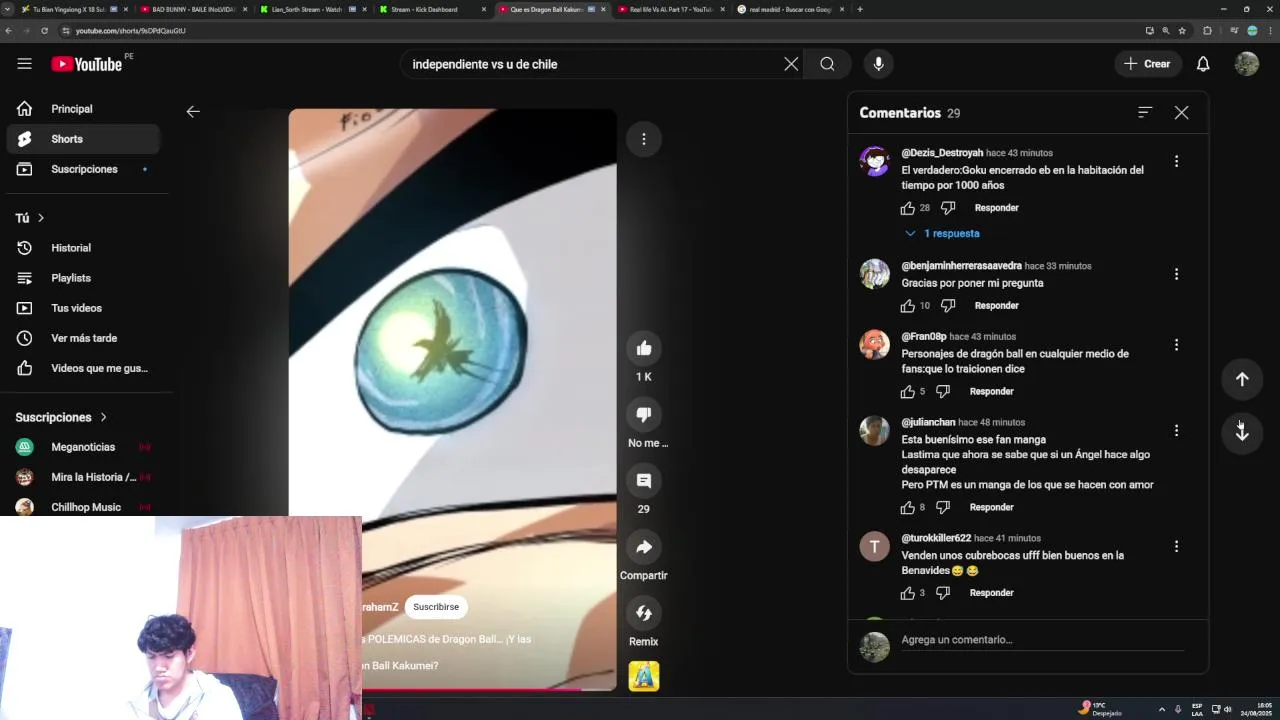This screenshot has height=720, width=1280.
Task: Open the notifications bell
Action: 1203,64
